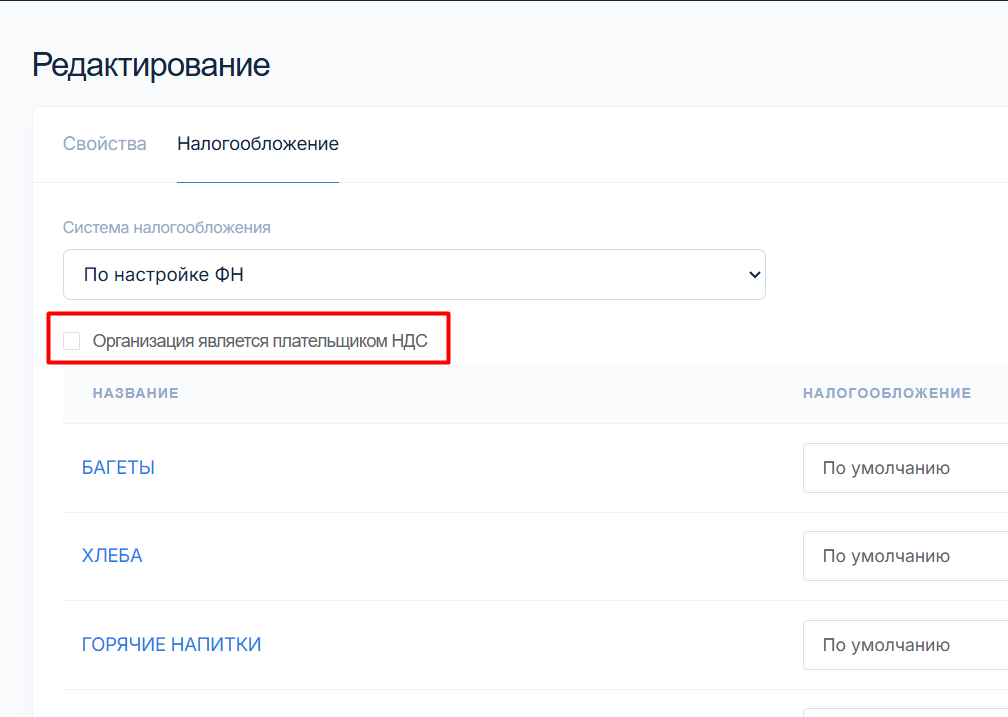Expand the taxation dropdown for ГОРЯЧИЕ НАПИТКИ
1008x717 pixels.
point(905,645)
